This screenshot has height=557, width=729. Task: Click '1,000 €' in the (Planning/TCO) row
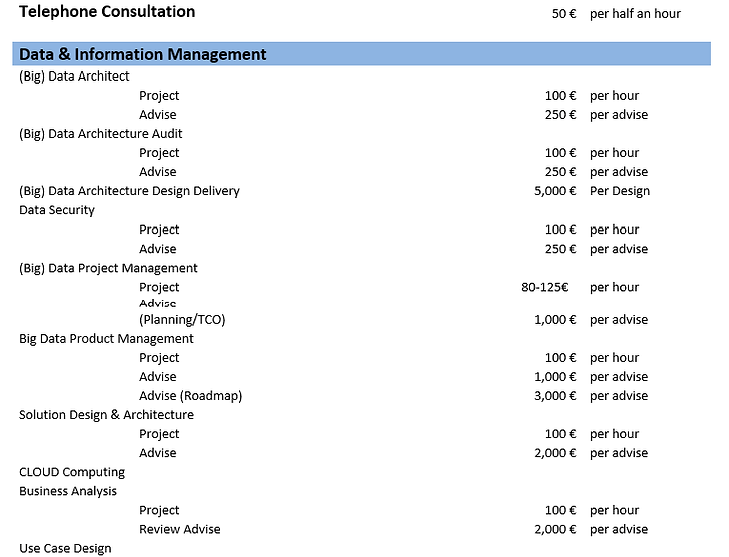click(555, 320)
